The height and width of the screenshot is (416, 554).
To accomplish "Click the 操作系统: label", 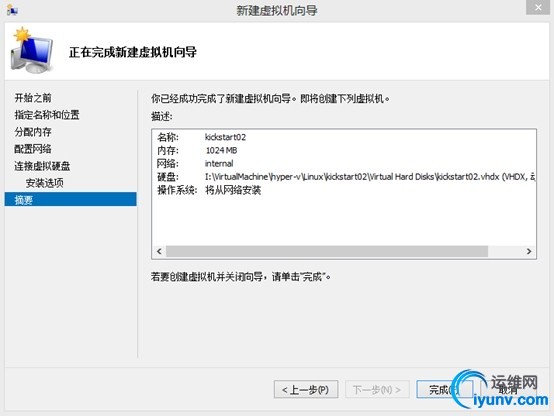I will click(177, 190).
